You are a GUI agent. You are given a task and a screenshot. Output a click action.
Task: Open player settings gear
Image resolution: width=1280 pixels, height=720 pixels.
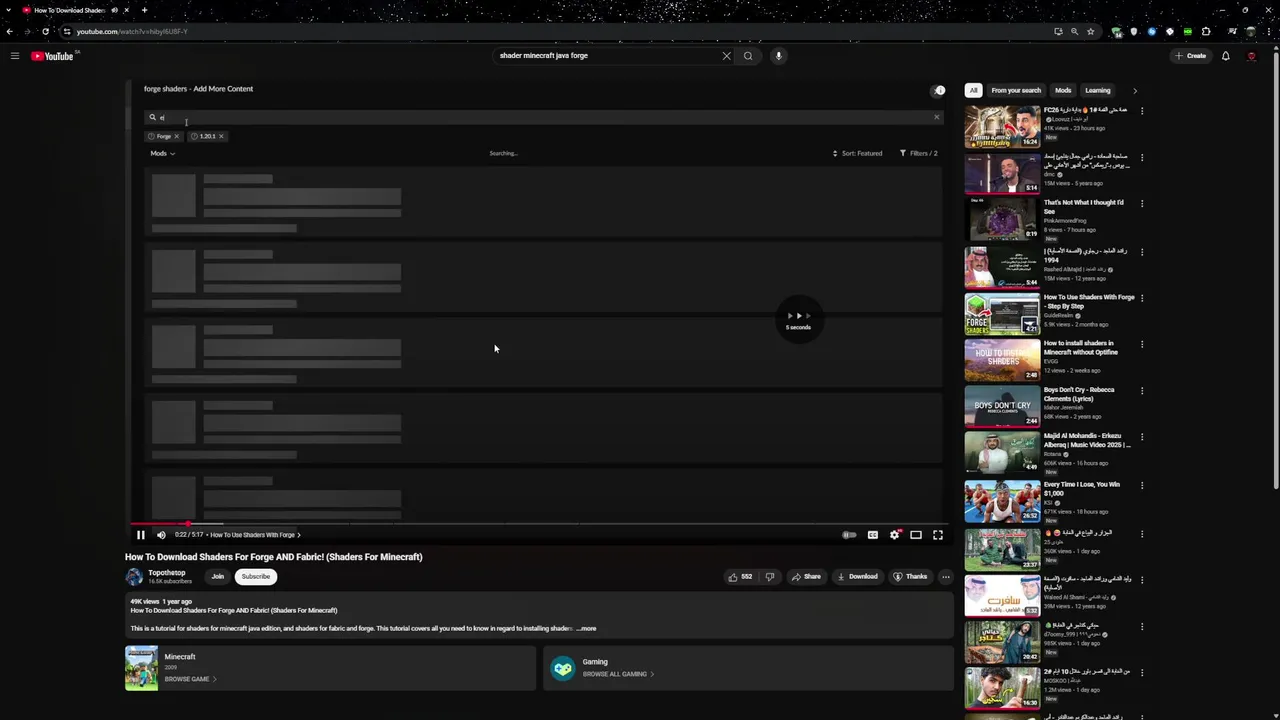(x=894, y=535)
